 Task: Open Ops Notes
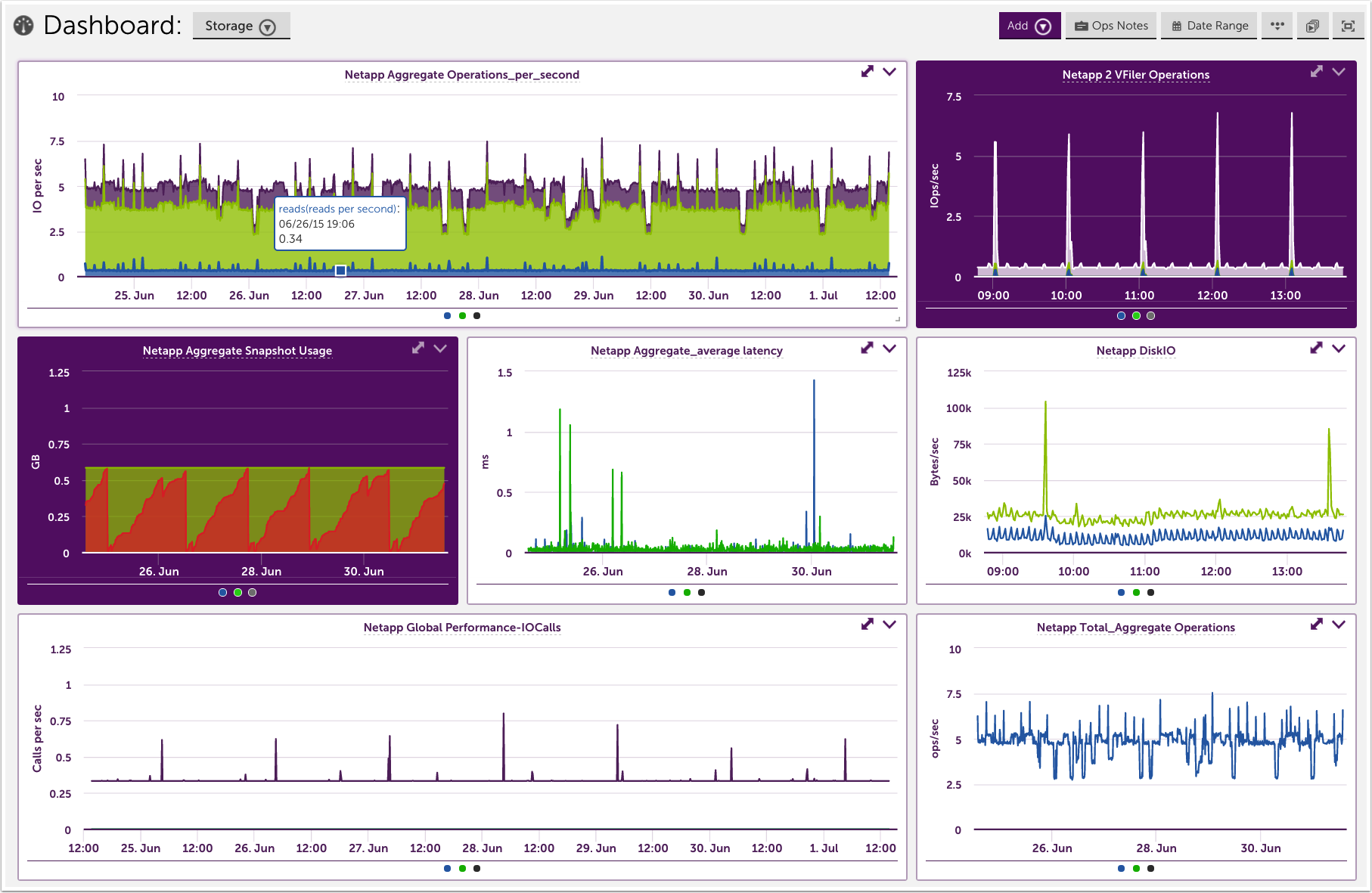[1111, 26]
